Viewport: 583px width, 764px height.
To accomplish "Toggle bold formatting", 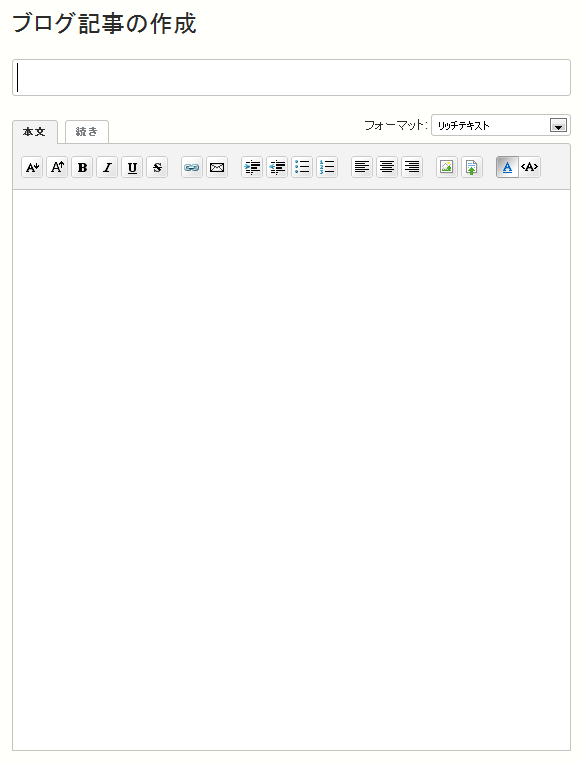I will tap(82, 167).
